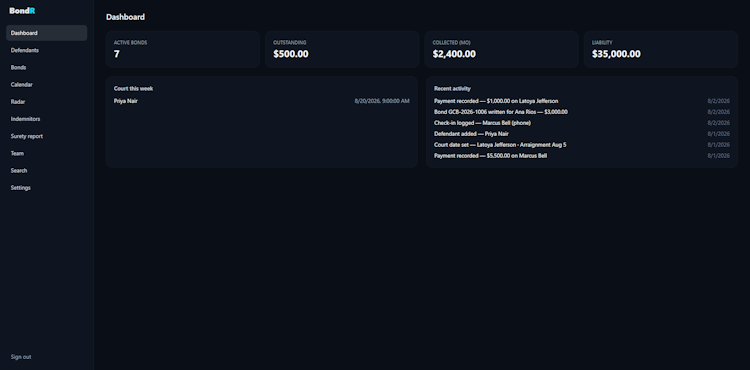Open the Collected (MO) card
The image size is (750, 370).
tap(501, 49)
